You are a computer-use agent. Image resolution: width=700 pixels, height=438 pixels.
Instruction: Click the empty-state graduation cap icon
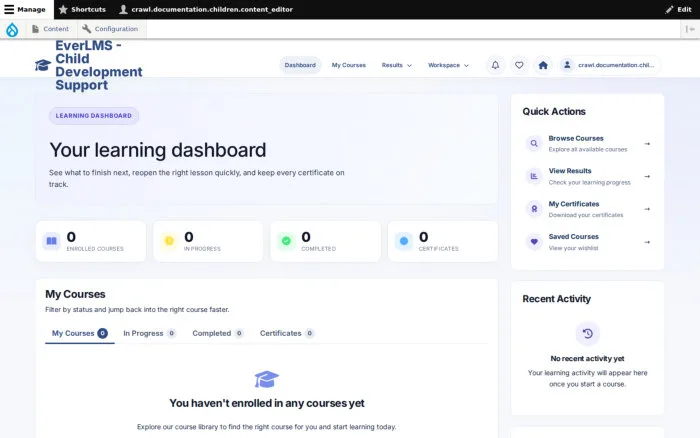pos(267,379)
